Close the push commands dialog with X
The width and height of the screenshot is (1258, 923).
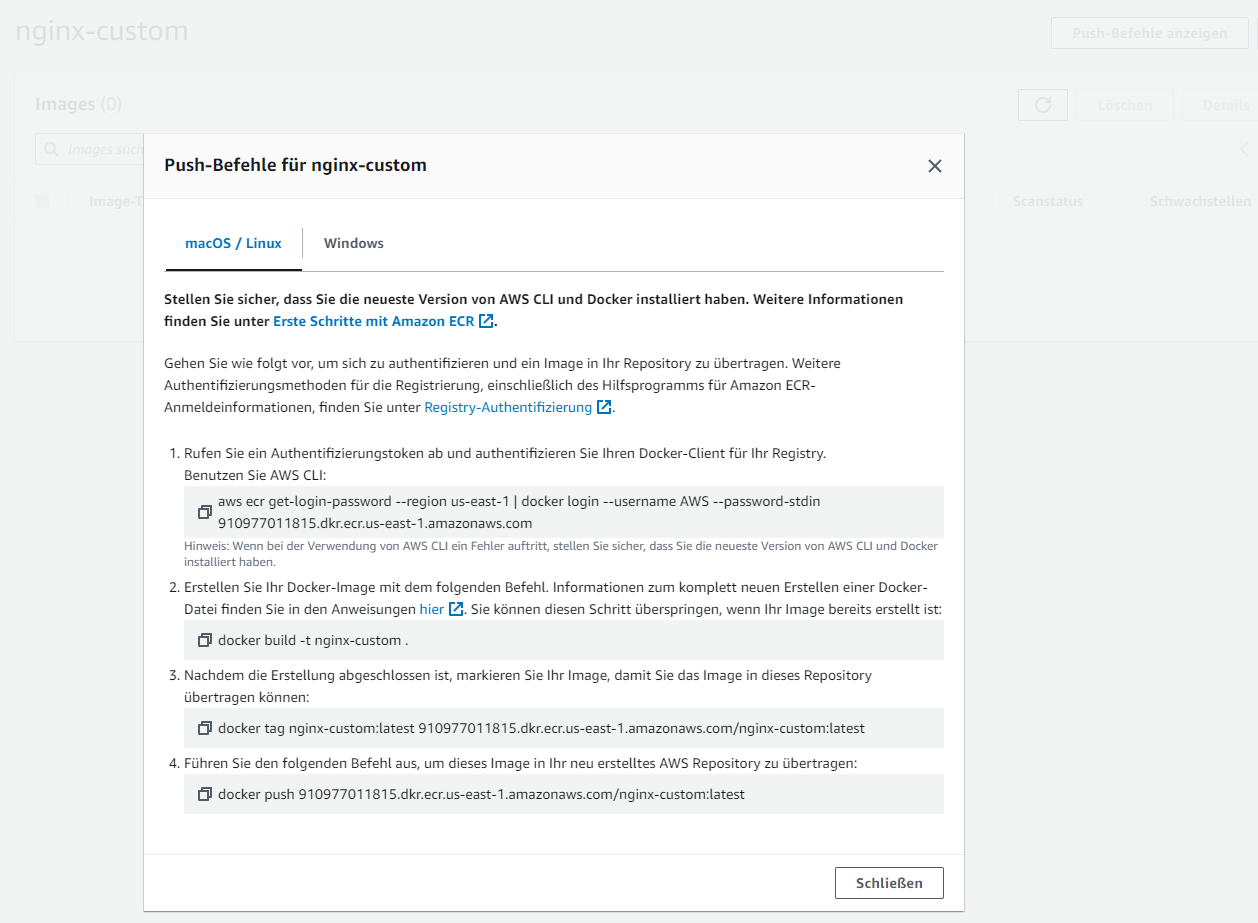pos(934,166)
